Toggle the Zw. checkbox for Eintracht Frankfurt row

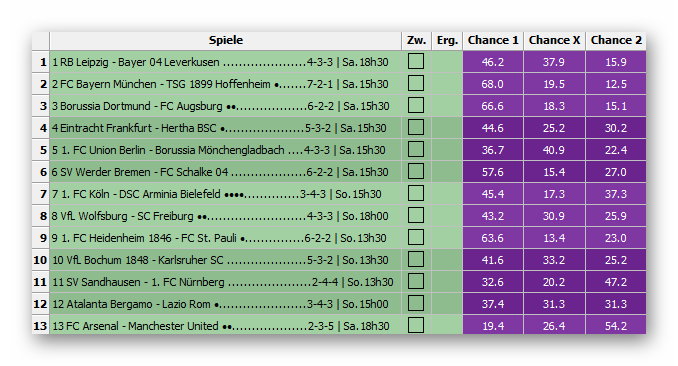coord(416,128)
